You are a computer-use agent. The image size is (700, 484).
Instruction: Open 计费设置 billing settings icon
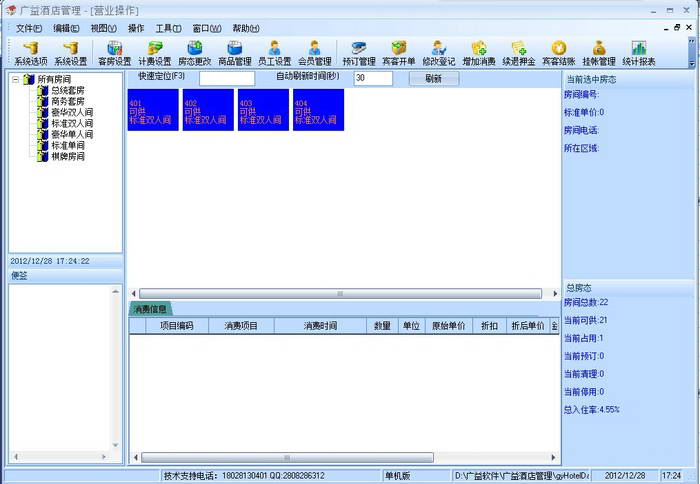tap(155, 54)
